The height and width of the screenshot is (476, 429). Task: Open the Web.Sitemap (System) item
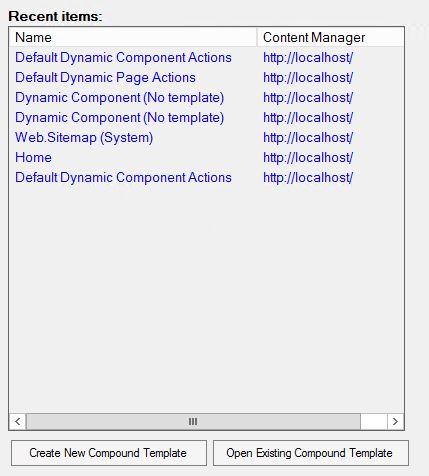pyautogui.click(x=84, y=138)
